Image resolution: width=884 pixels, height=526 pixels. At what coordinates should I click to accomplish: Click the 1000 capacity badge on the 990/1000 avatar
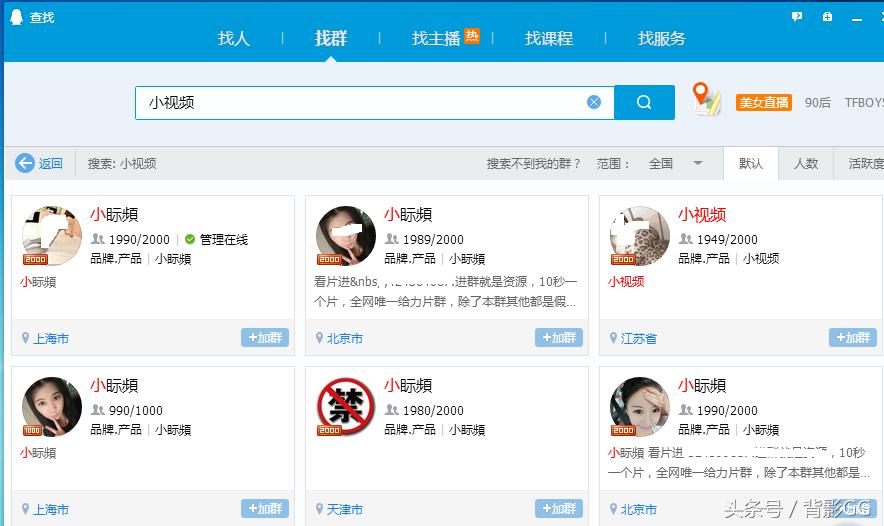tap(33, 430)
